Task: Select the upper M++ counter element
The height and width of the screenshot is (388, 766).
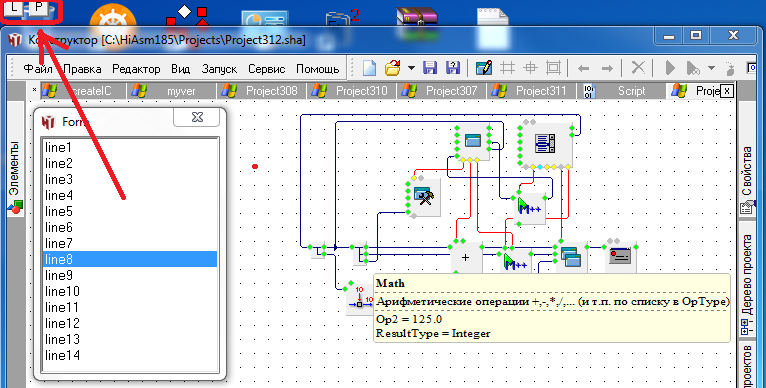Action: pos(530,208)
